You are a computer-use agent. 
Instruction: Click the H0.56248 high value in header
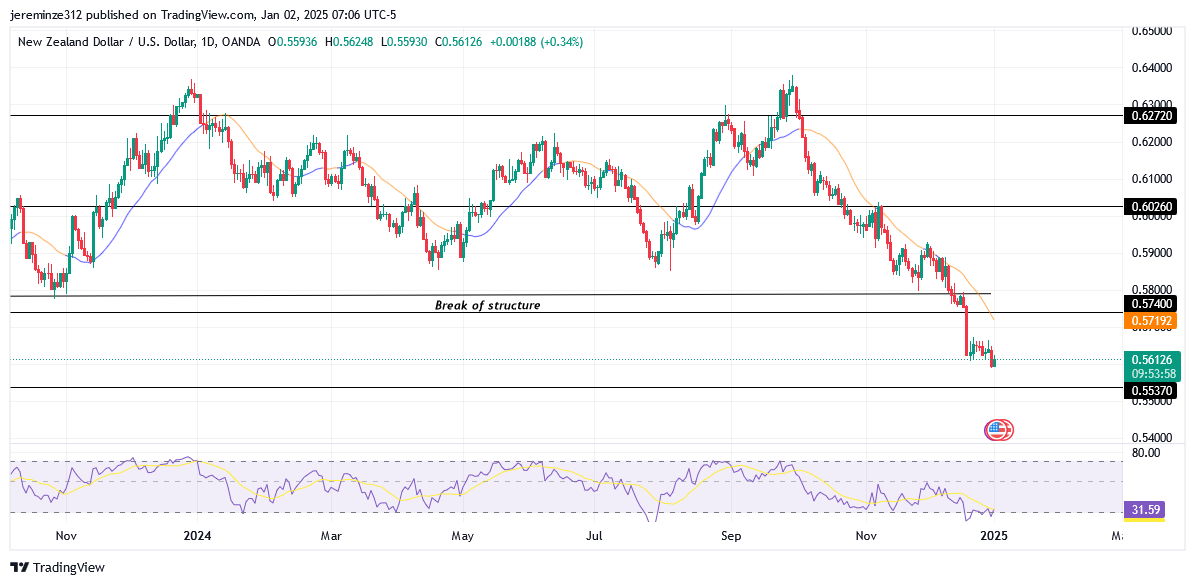[349, 43]
